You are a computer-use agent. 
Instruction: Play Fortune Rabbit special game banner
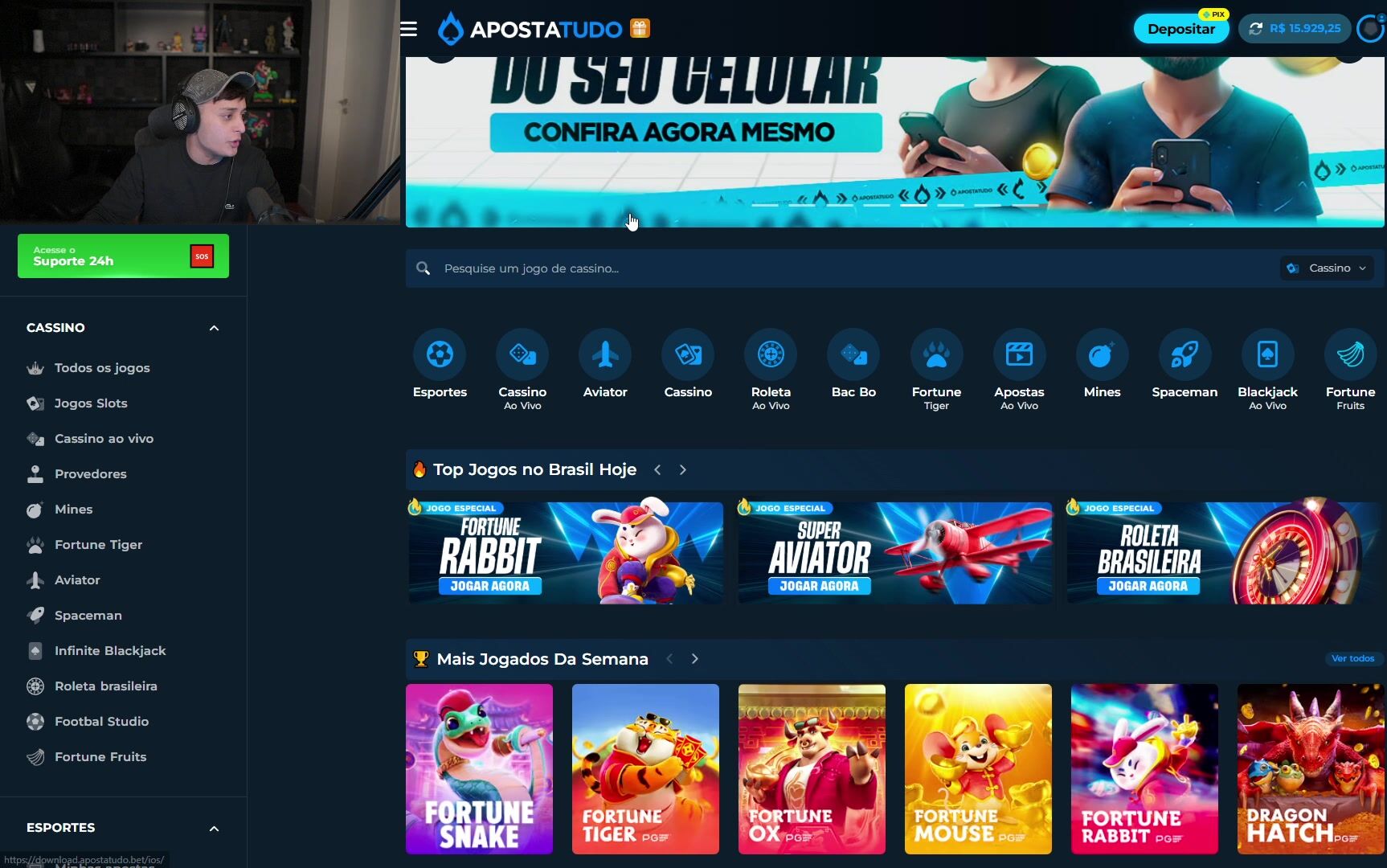point(566,551)
